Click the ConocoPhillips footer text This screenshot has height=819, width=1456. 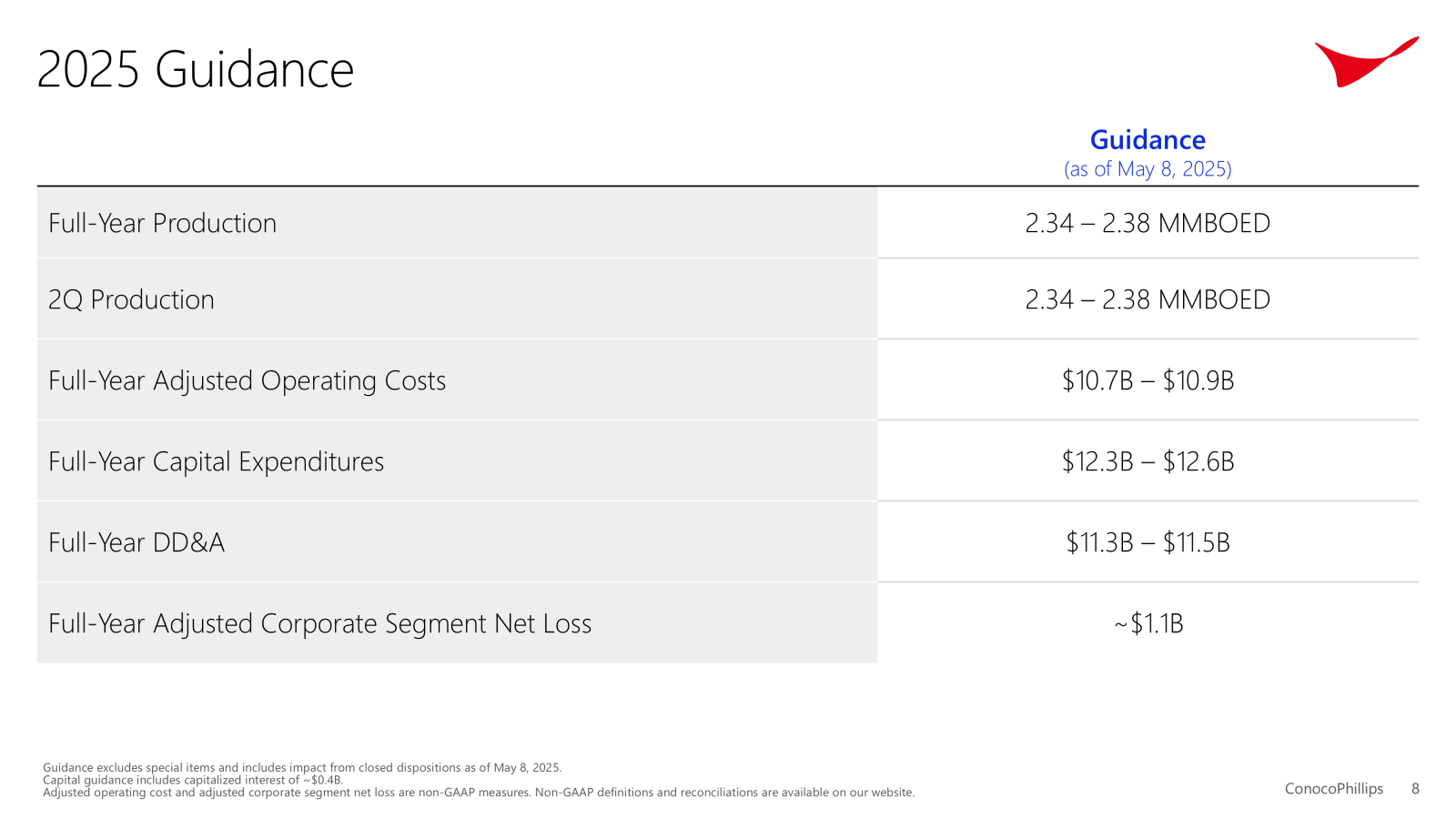coord(1333,789)
